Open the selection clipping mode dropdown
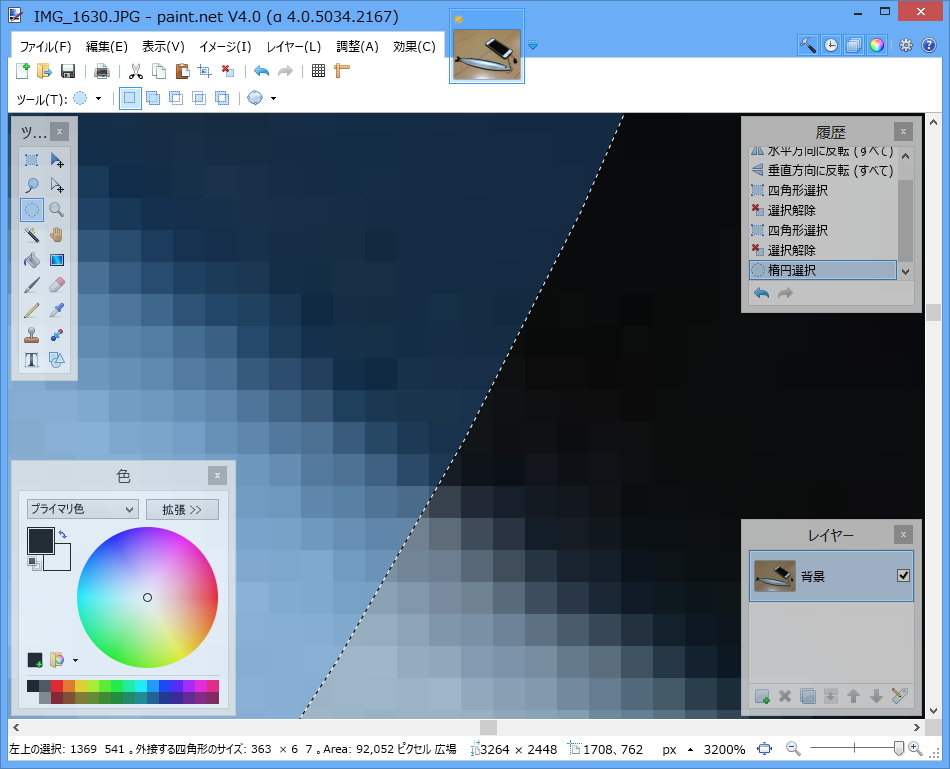Image resolution: width=950 pixels, height=769 pixels. pos(273,99)
